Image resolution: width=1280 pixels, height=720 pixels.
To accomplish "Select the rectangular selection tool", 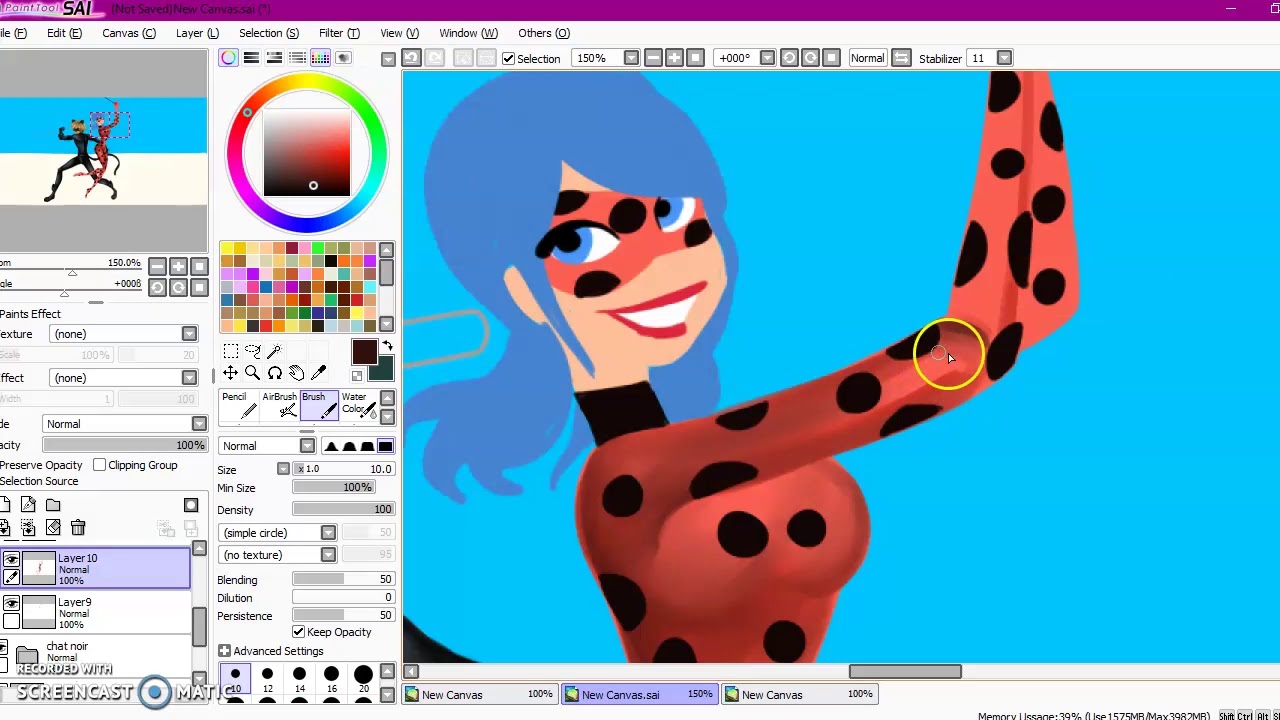I will (231, 351).
